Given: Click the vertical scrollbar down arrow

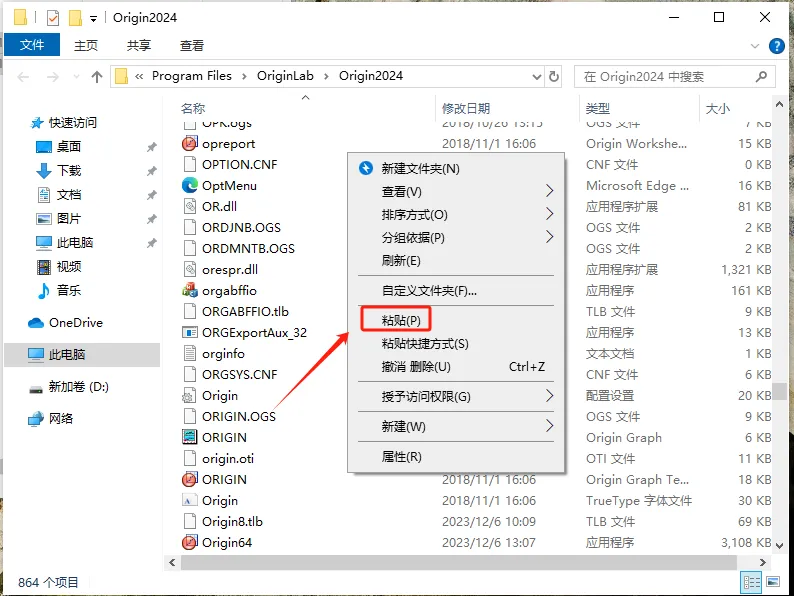Looking at the screenshot, I should [x=779, y=546].
